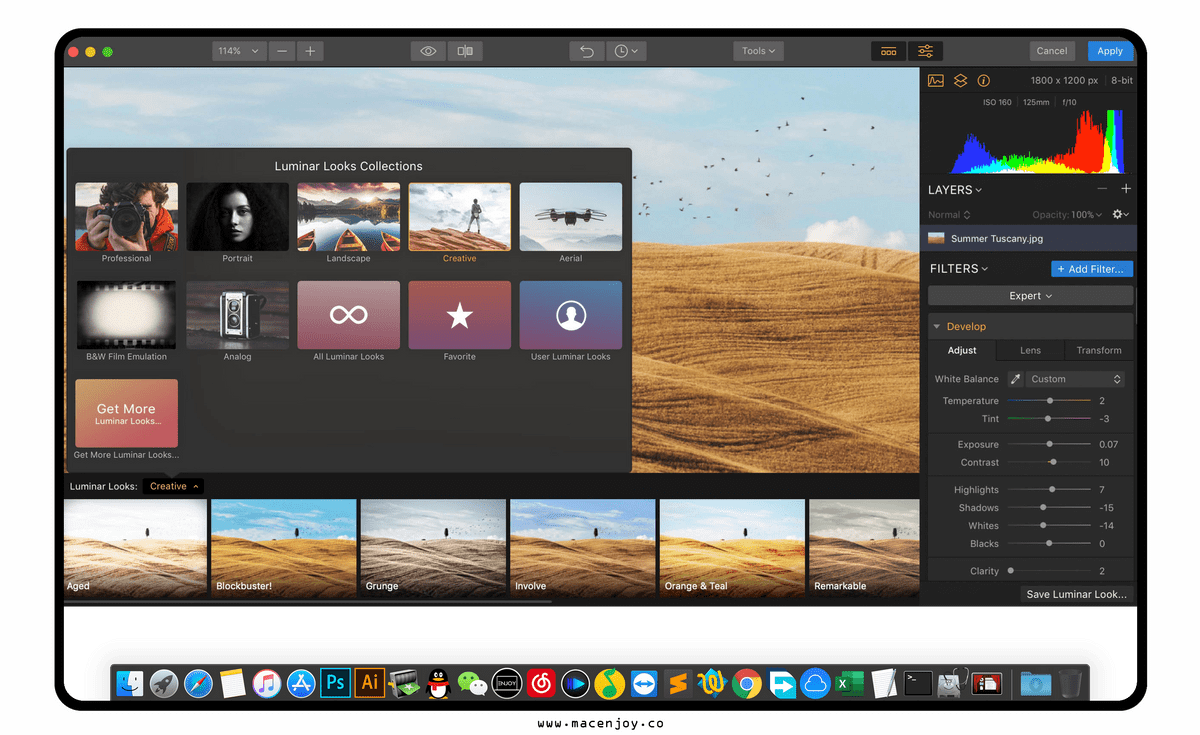Open the zoom percentage dropdown showing 114%

tap(238, 51)
